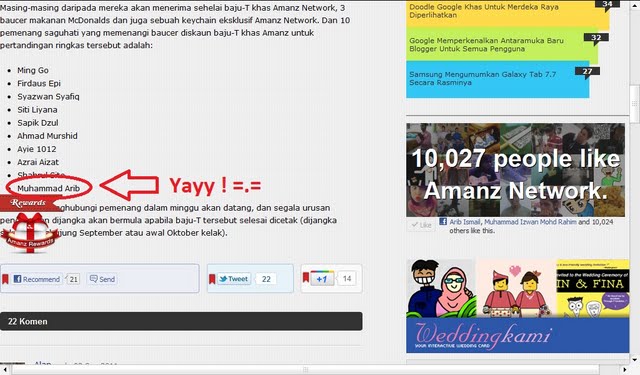
Task: Click the Facebook Like button in sidebar
Action: 420,225
